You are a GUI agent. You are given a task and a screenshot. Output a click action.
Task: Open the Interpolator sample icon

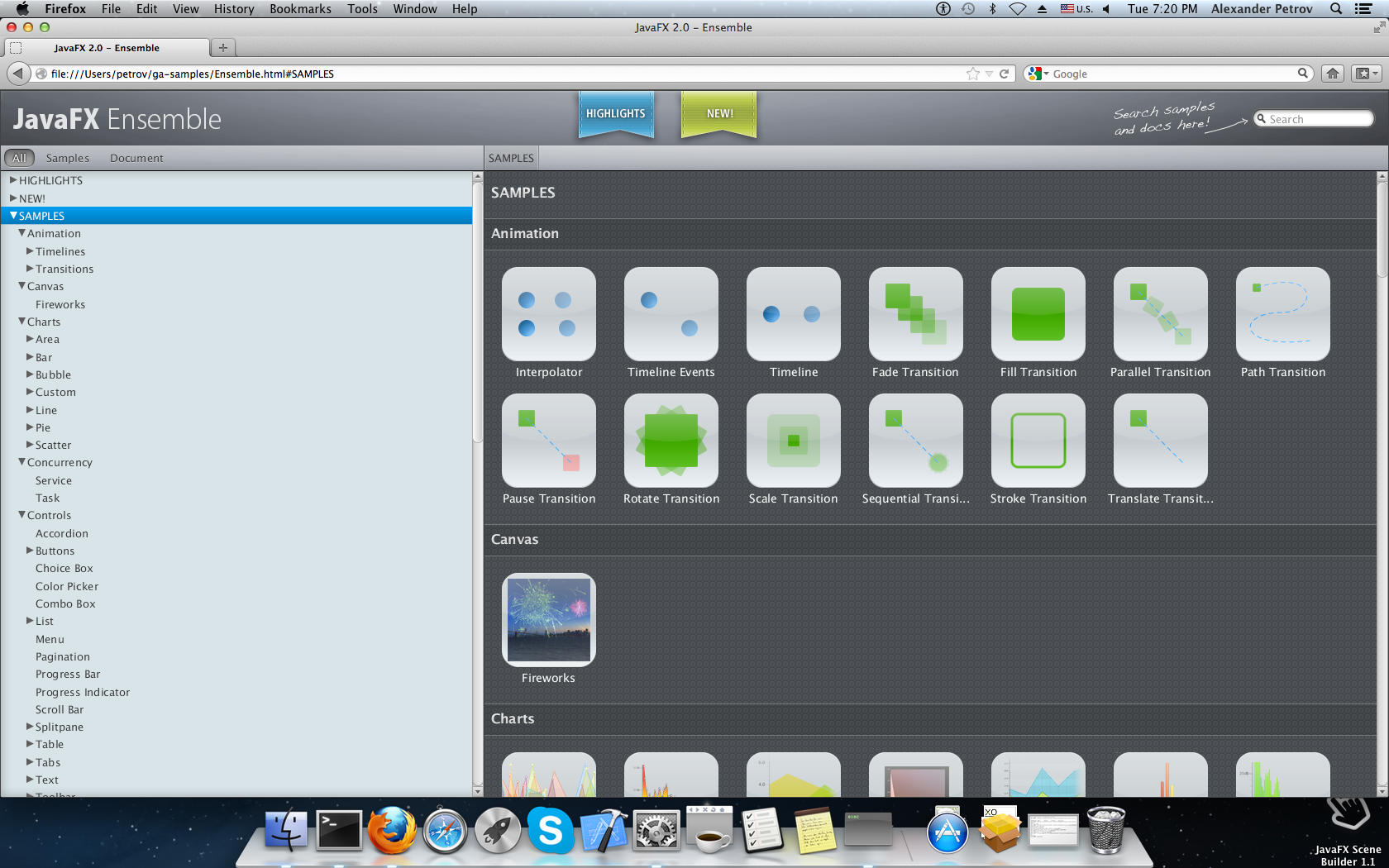coord(548,314)
